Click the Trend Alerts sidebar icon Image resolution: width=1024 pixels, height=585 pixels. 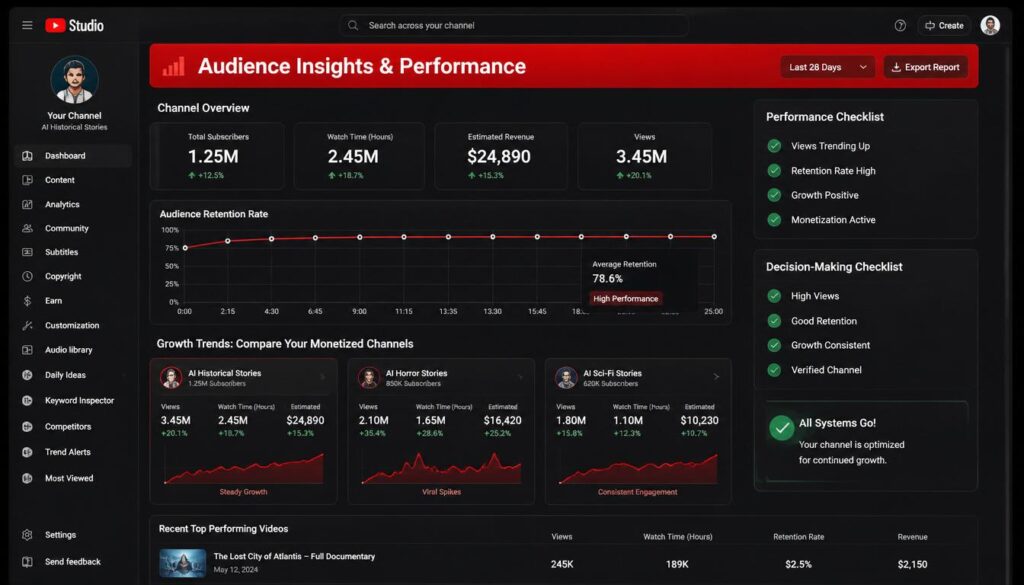(x=27, y=452)
